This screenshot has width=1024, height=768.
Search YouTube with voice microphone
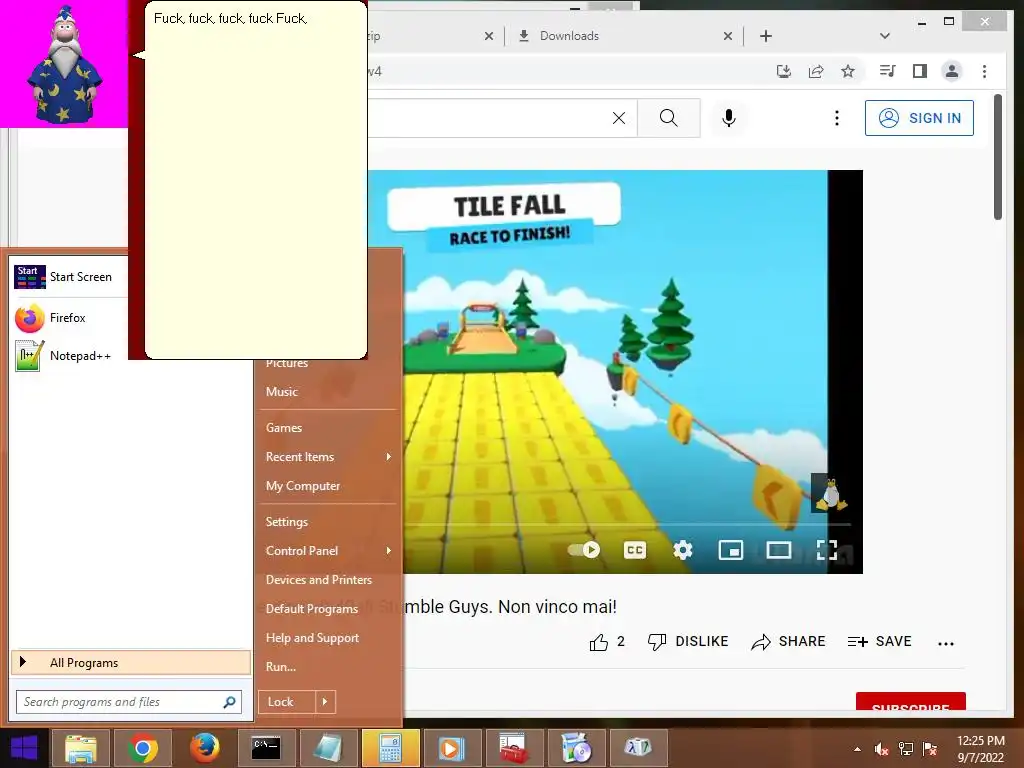(729, 118)
